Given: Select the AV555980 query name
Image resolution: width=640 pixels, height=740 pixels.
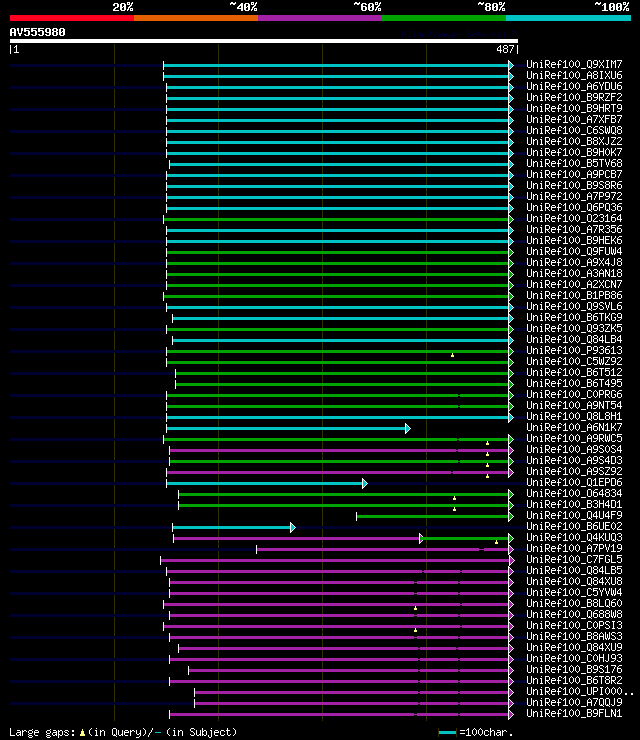Looking at the screenshot, I should 38,32.
